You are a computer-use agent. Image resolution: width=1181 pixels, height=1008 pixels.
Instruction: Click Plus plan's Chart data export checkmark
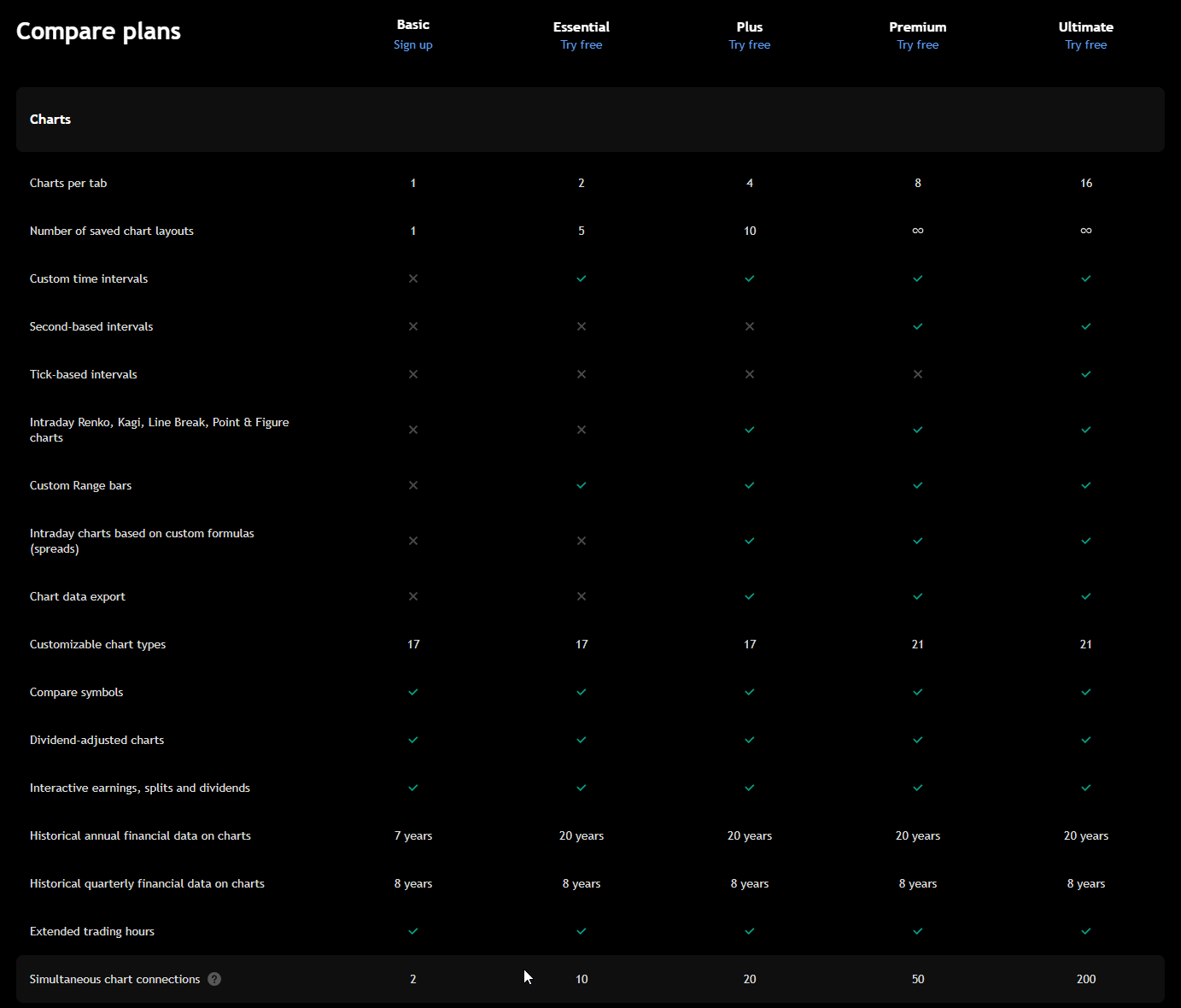(x=749, y=596)
